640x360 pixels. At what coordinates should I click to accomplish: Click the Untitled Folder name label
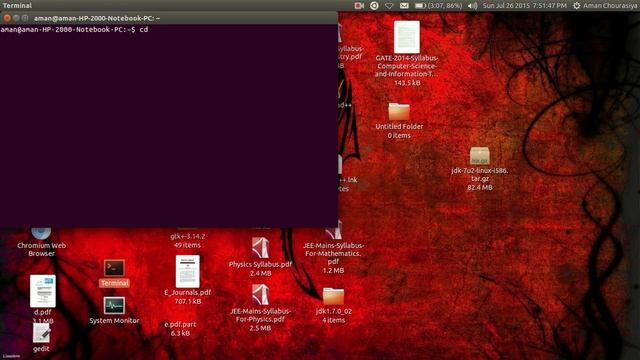[399, 127]
